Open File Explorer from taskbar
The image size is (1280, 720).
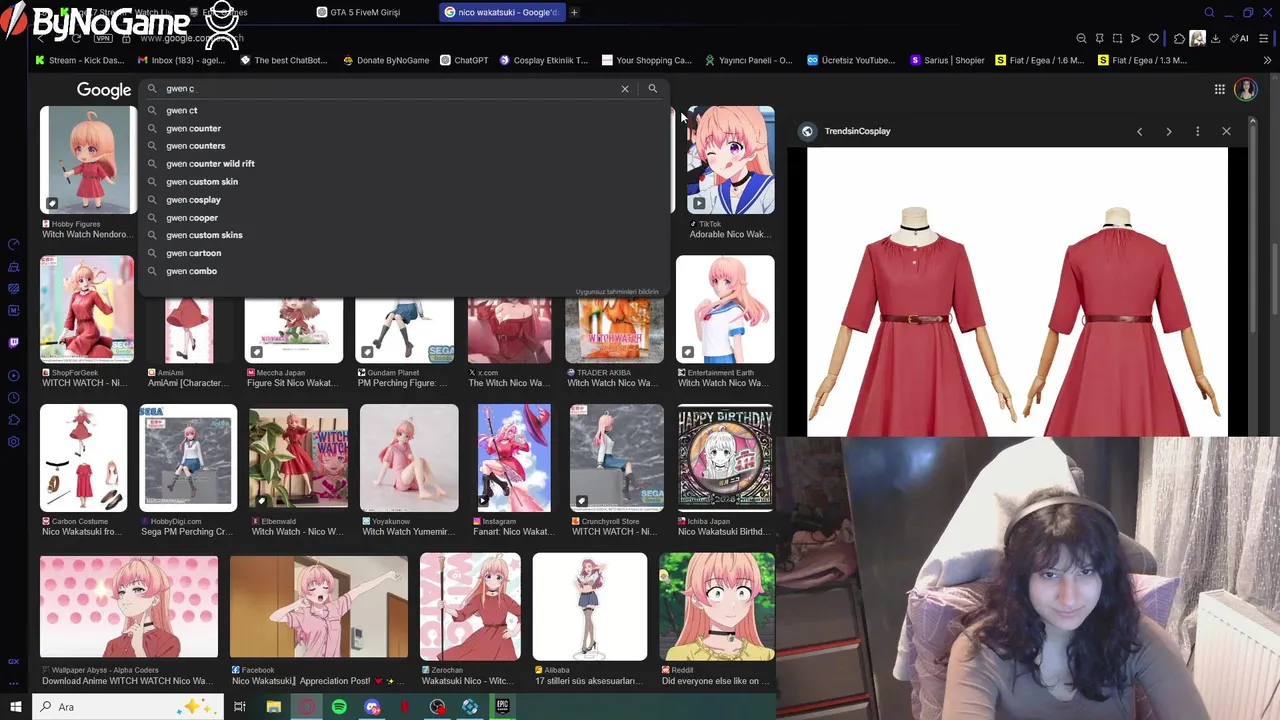tap(274, 707)
